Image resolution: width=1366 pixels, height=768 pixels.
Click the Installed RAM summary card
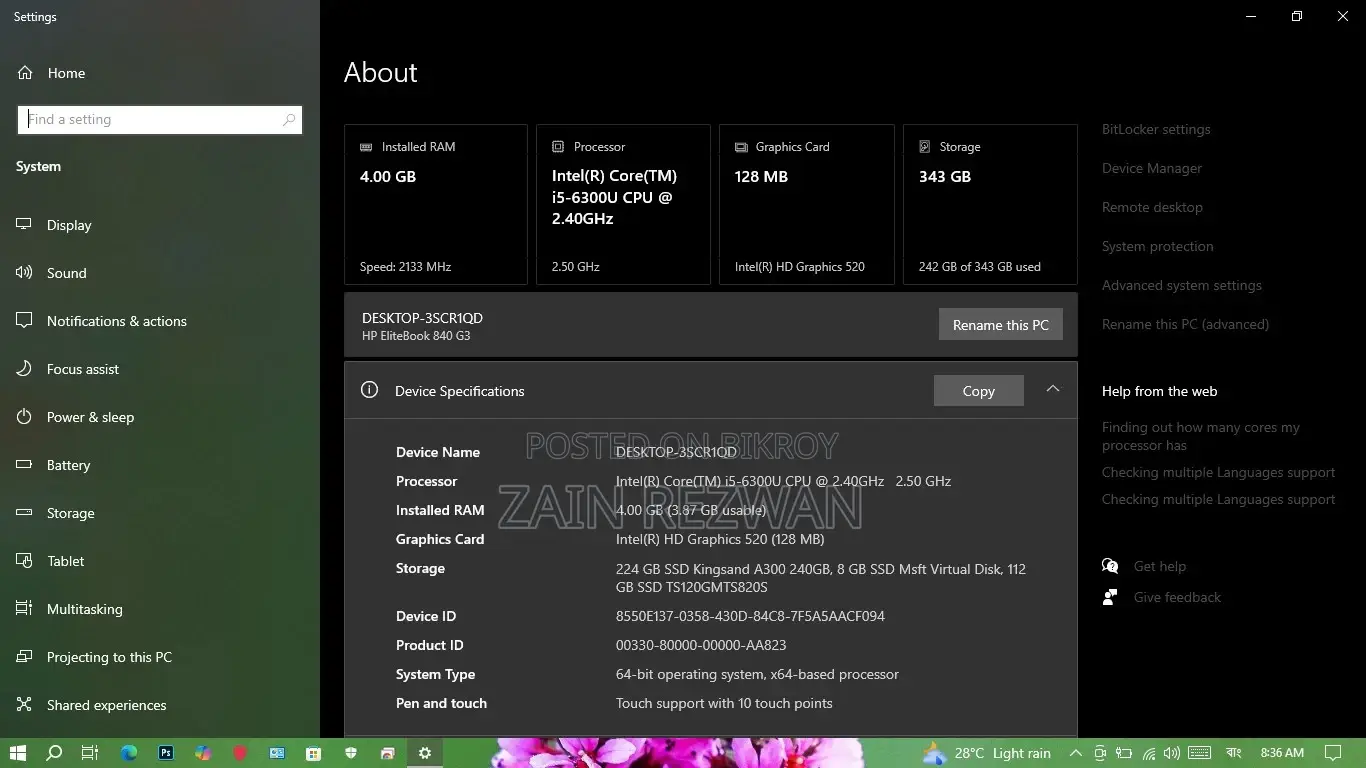(x=435, y=204)
